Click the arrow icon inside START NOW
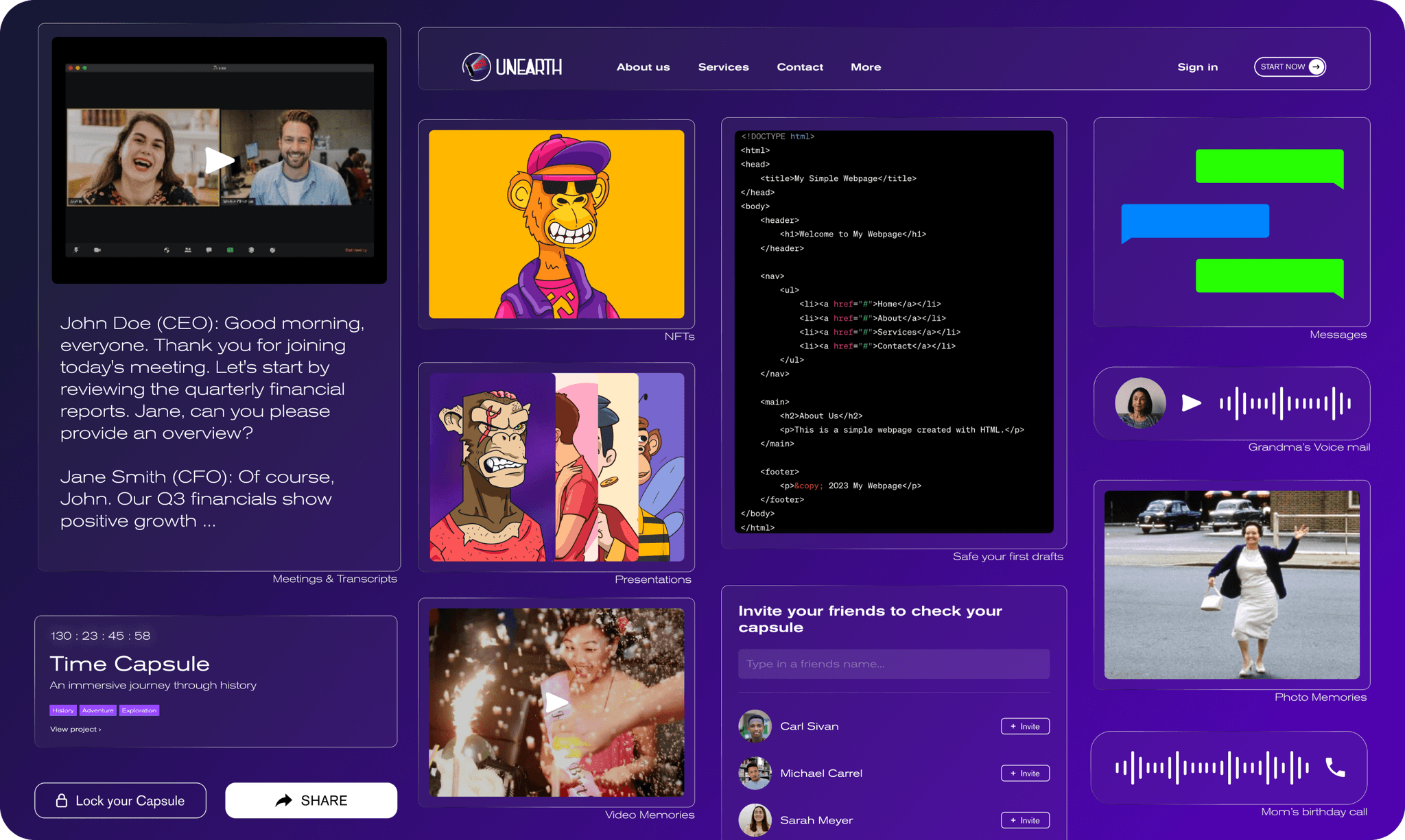 tap(1316, 67)
